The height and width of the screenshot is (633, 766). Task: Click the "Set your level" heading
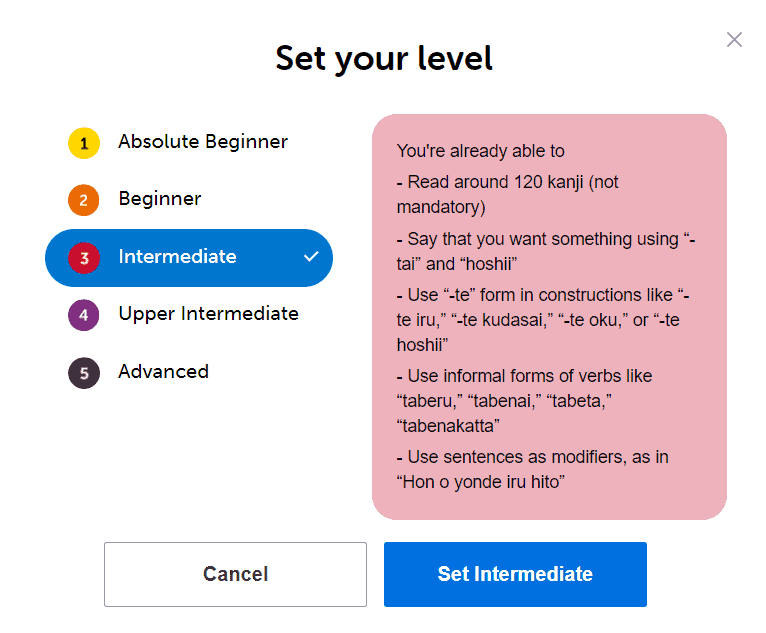coord(384,58)
